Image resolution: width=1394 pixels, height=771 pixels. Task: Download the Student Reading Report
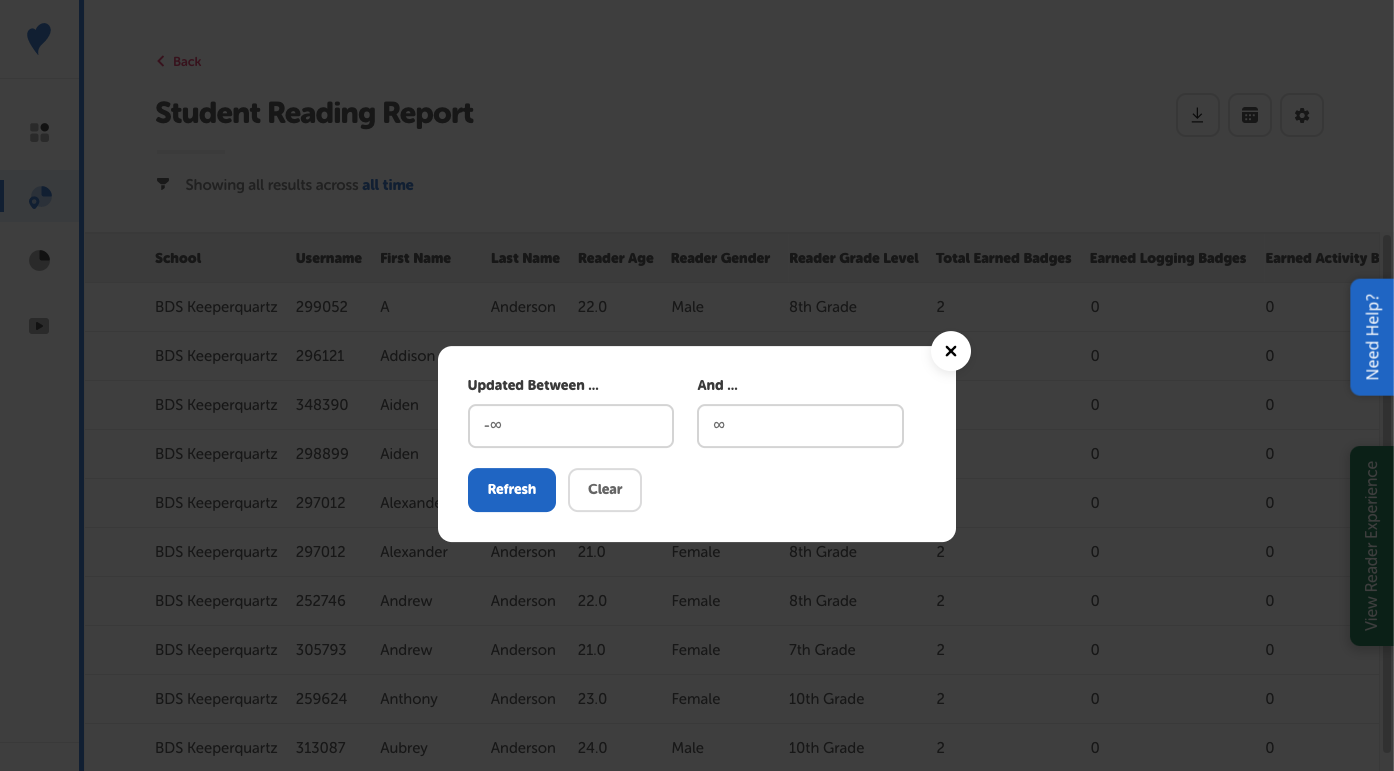1197,114
